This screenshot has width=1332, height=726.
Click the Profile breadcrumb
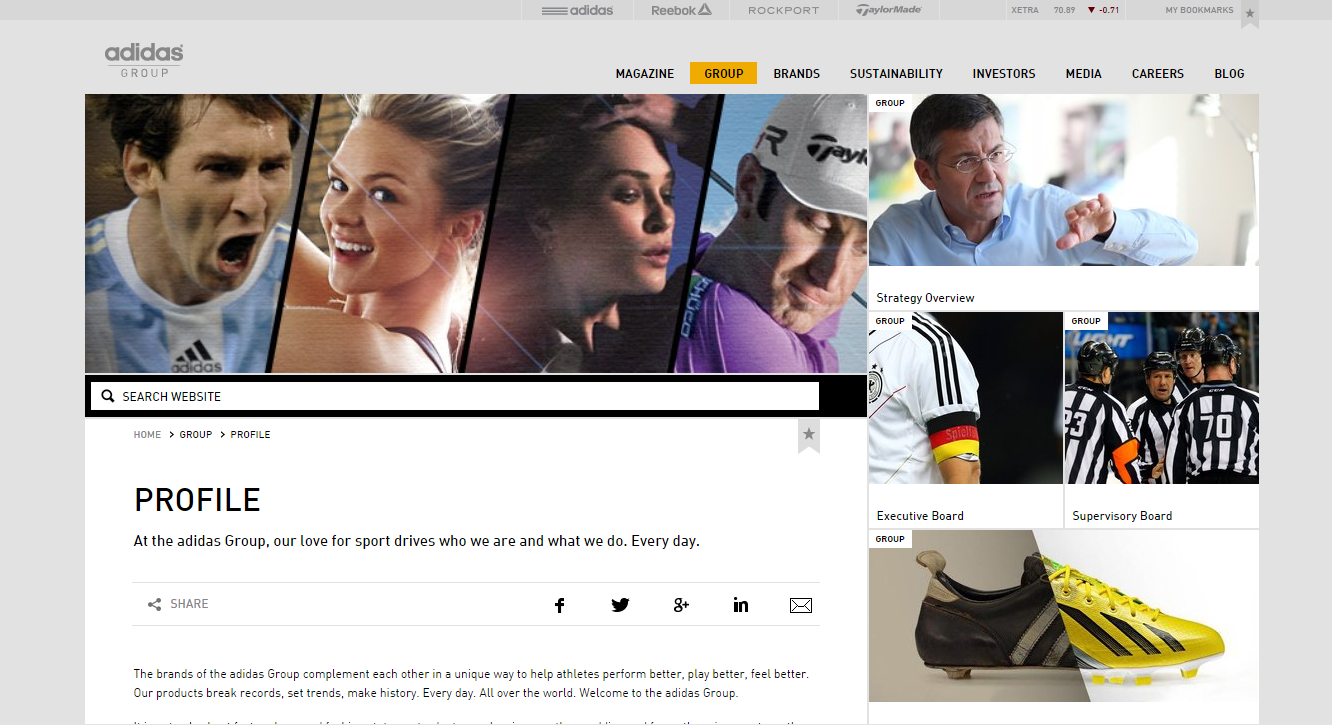pos(251,435)
